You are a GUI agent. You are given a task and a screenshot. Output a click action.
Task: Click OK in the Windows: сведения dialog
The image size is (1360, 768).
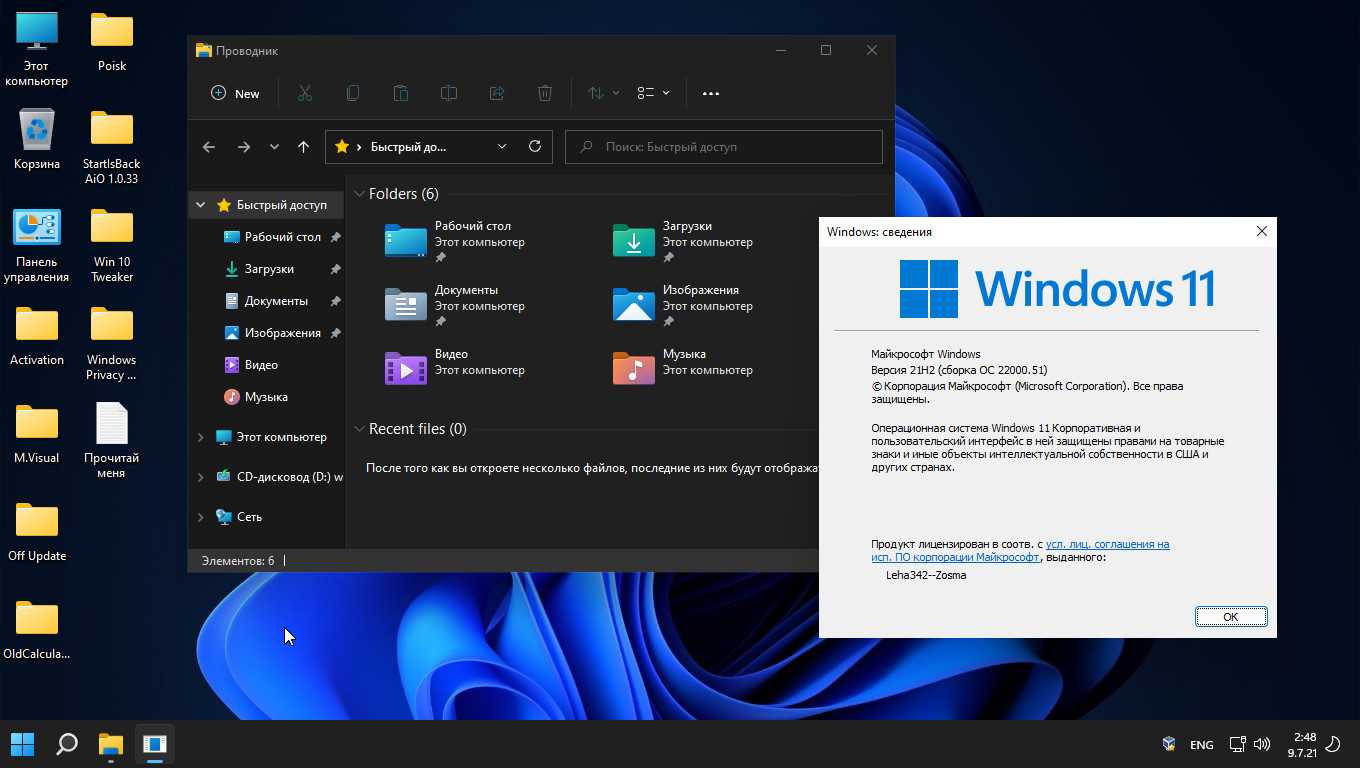1231,617
